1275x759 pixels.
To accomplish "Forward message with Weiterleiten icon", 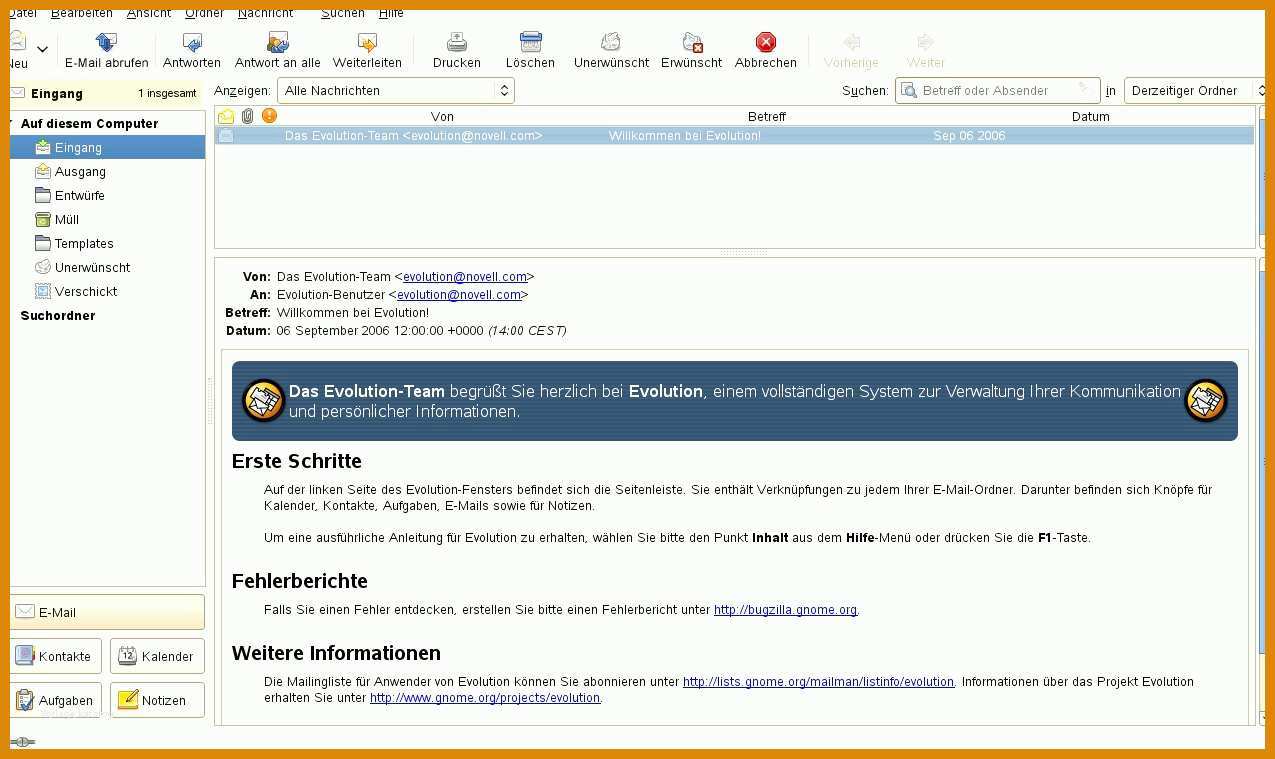I will tap(367, 42).
